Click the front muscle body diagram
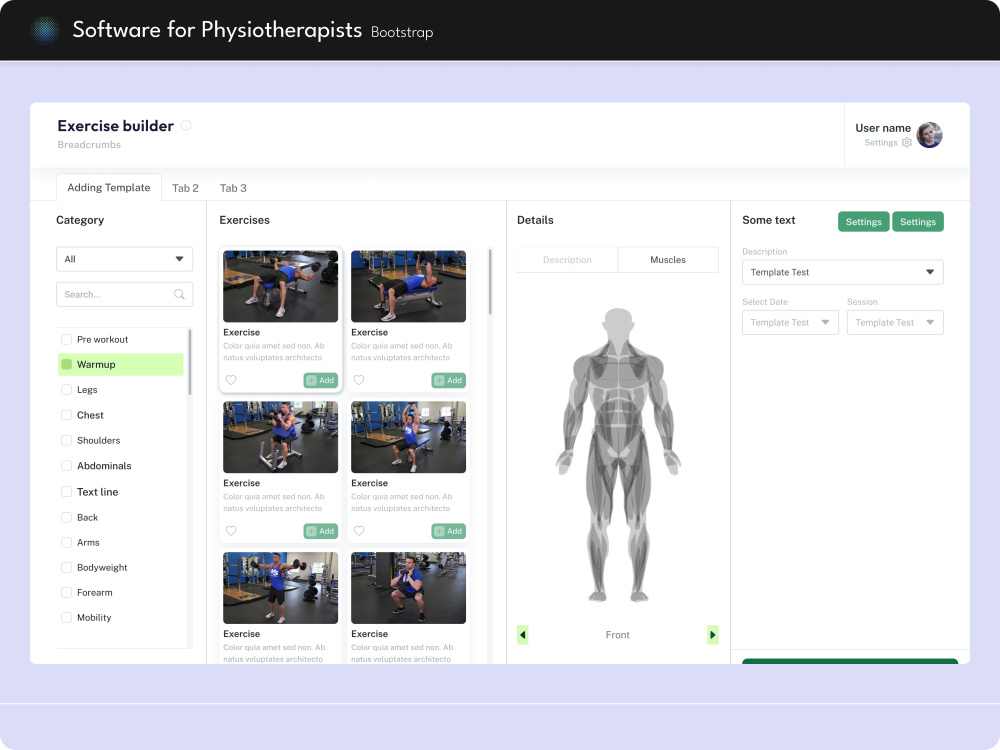The image size is (1000, 750). pyautogui.click(x=618, y=455)
